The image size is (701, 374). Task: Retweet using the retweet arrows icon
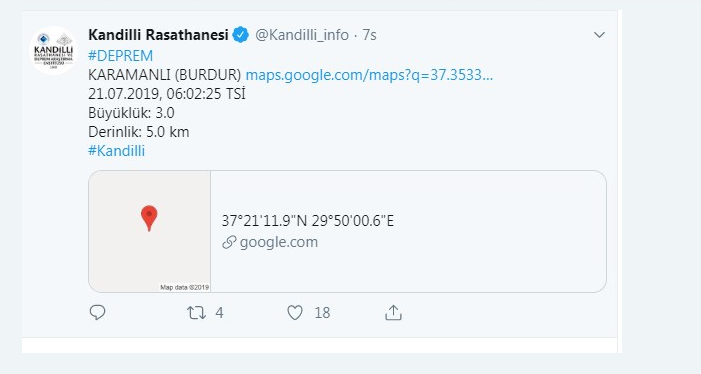(x=196, y=313)
